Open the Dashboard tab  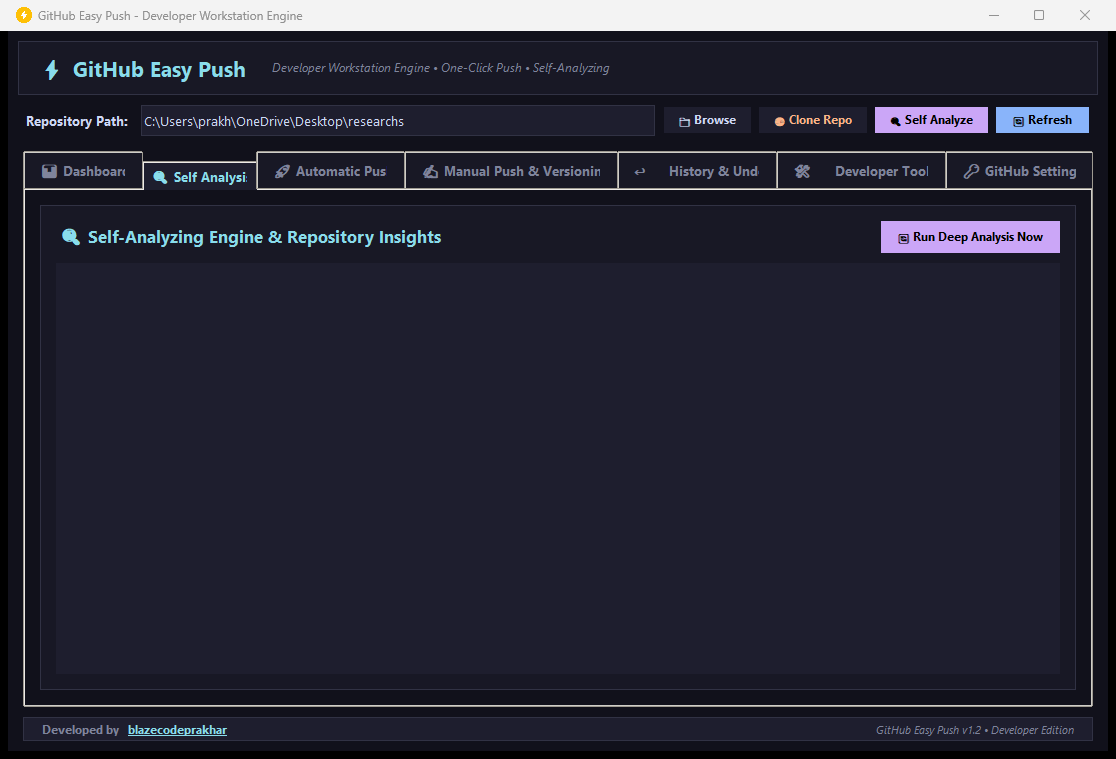(83, 171)
